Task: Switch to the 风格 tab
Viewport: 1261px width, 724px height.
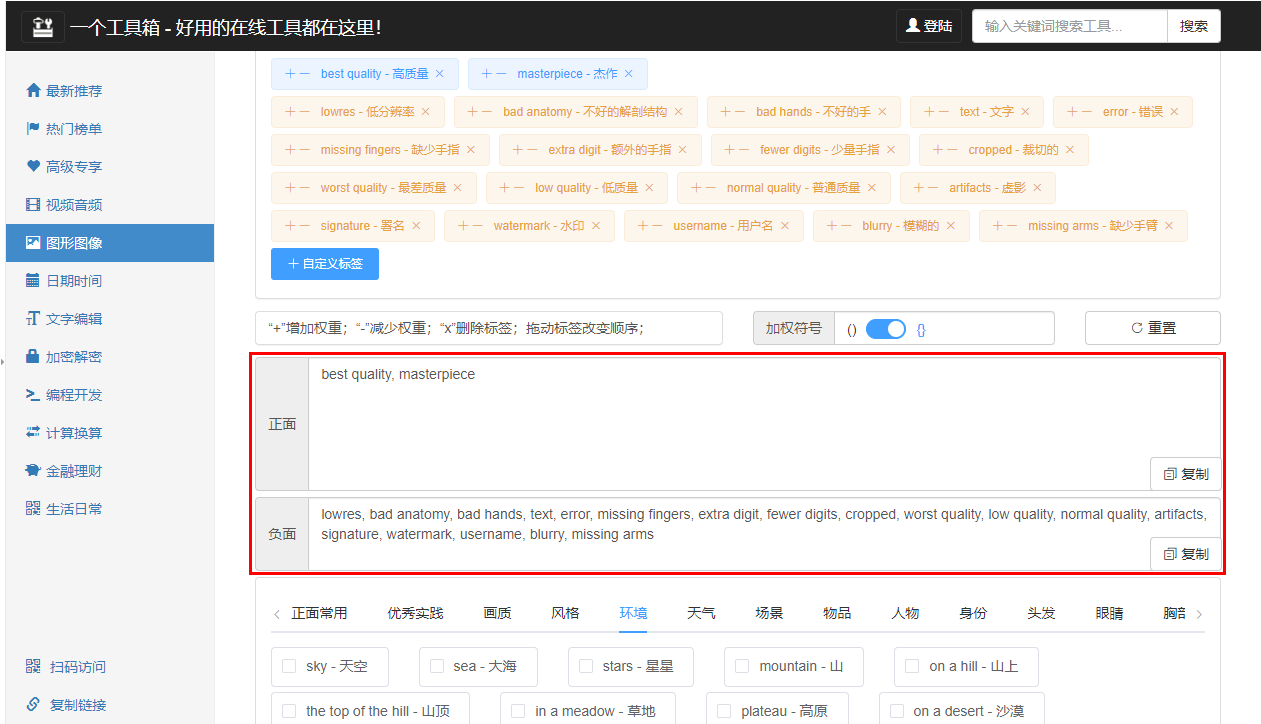Action: pos(566,613)
